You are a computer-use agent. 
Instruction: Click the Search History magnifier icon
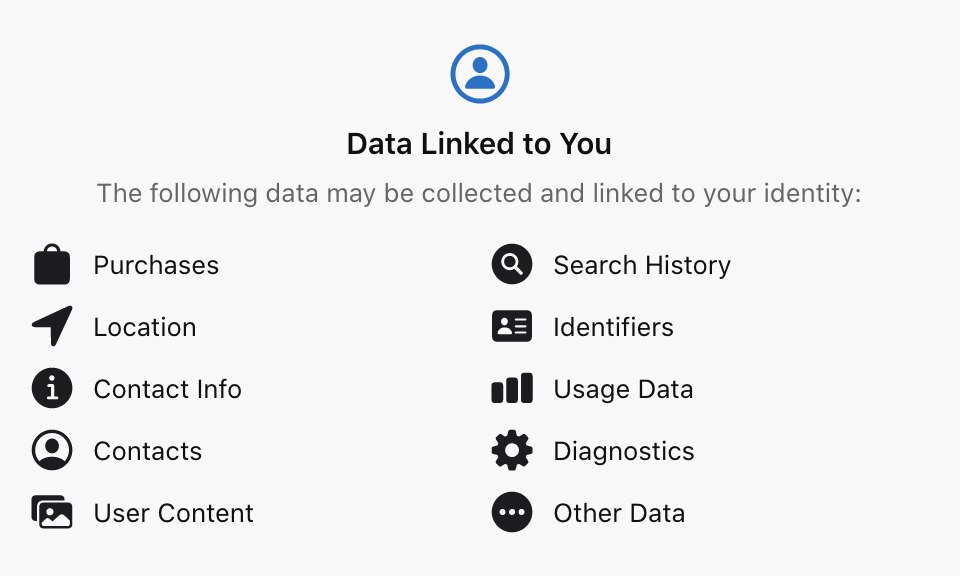pos(512,265)
